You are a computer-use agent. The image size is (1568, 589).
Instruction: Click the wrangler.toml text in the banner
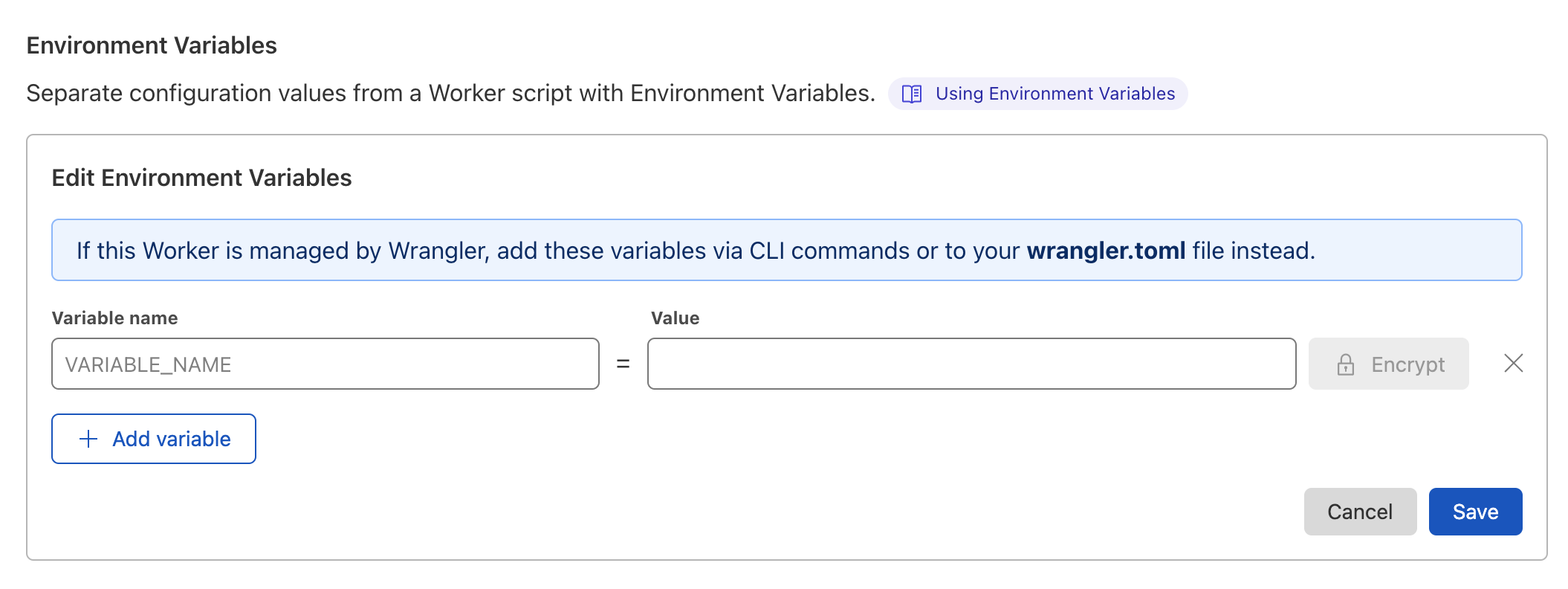click(x=1106, y=251)
